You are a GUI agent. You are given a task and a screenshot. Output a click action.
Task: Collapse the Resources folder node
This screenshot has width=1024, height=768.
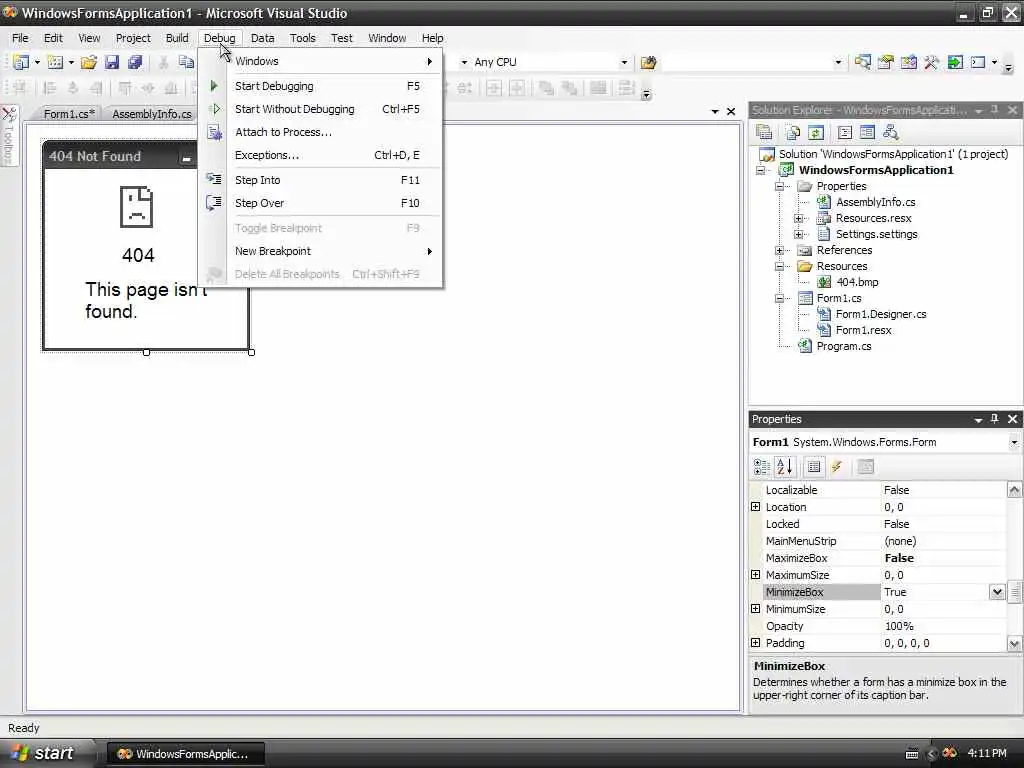(x=779, y=266)
